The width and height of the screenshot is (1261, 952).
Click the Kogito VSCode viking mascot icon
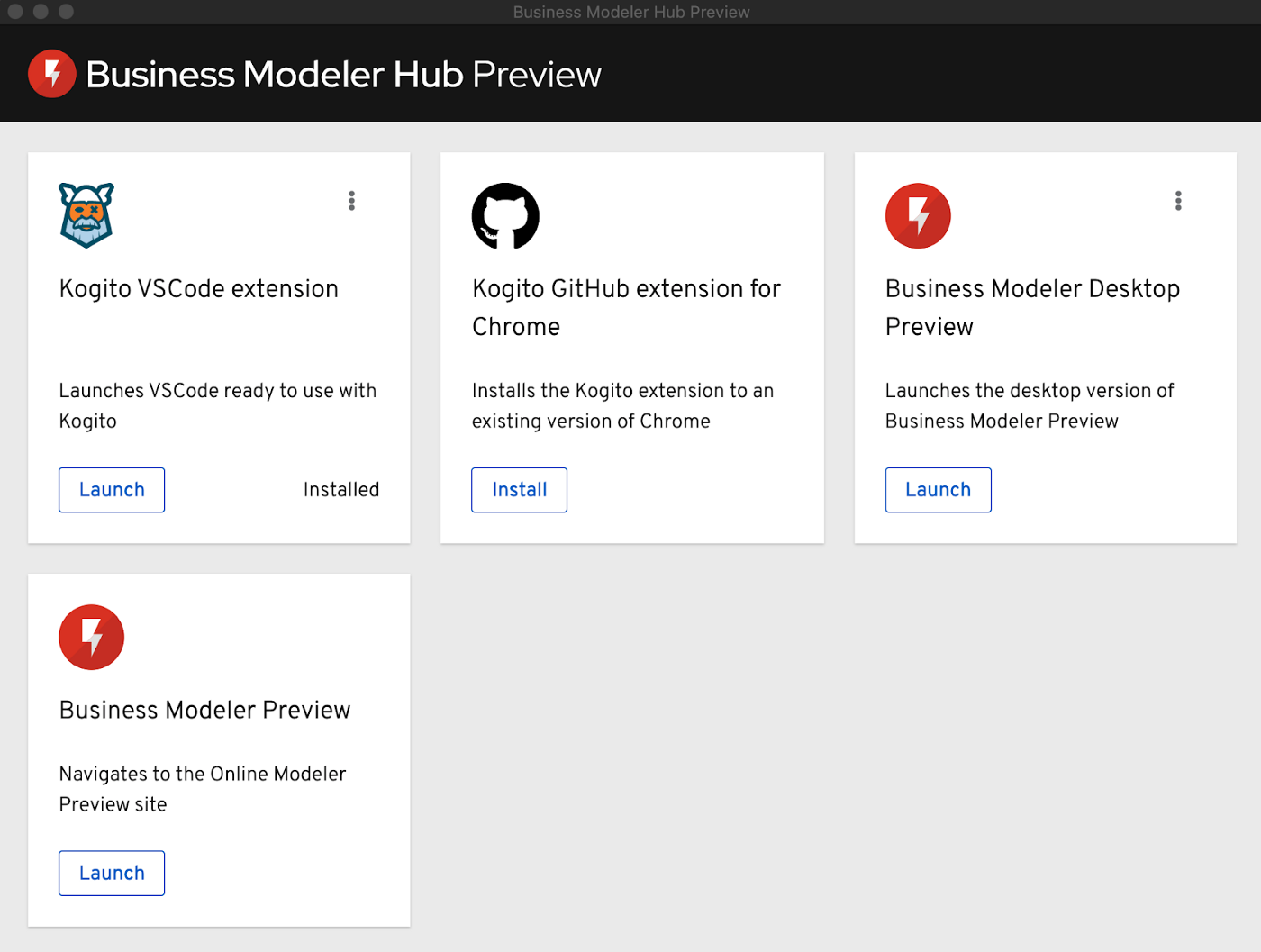(x=86, y=215)
